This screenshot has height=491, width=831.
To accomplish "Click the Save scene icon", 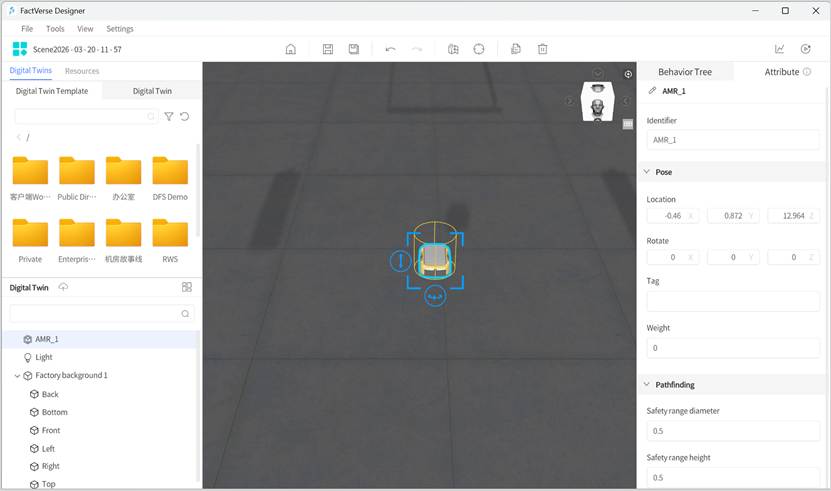I will (328, 49).
